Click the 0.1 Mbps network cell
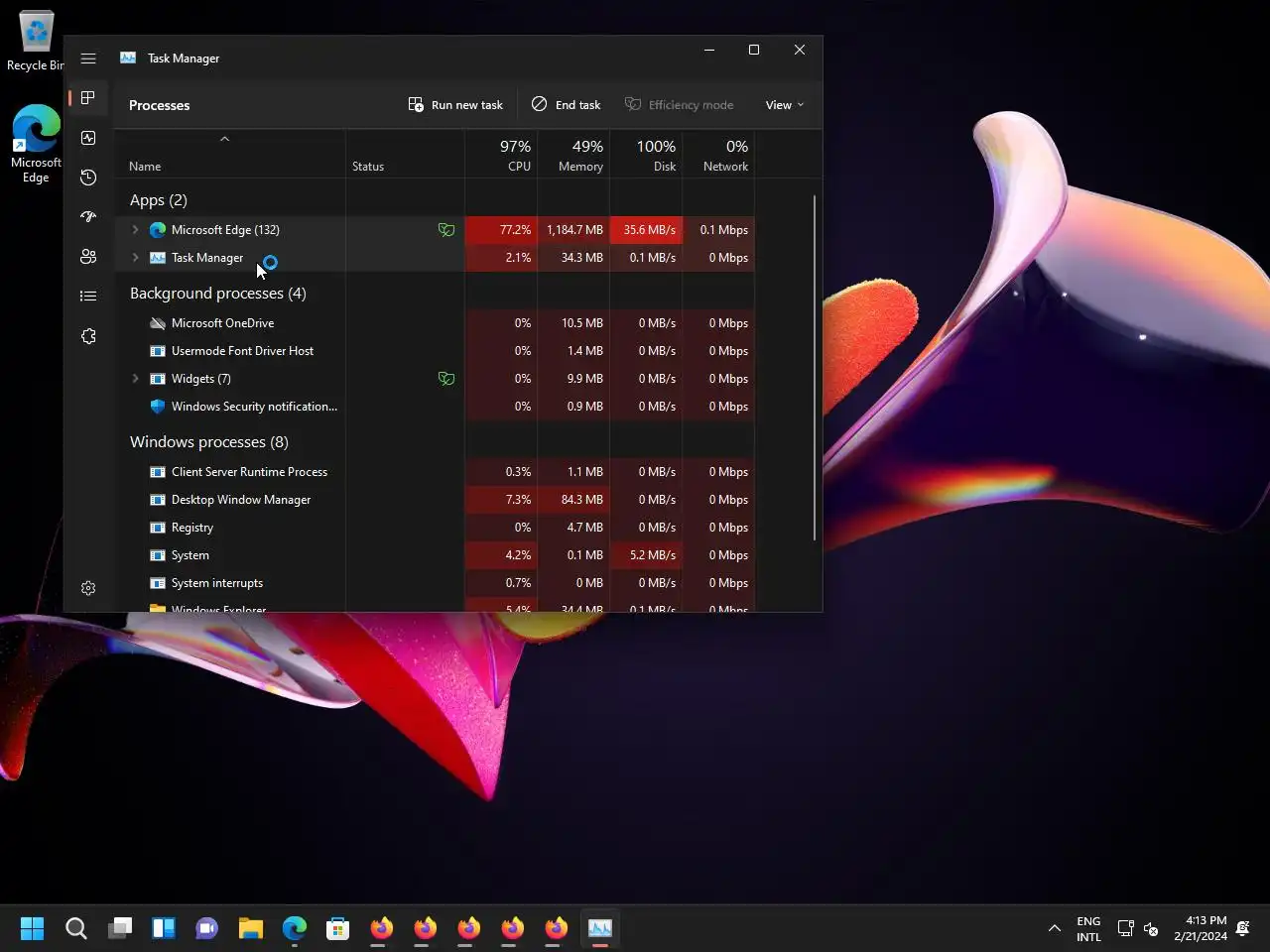This screenshot has width=1270, height=952. coord(718,230)
